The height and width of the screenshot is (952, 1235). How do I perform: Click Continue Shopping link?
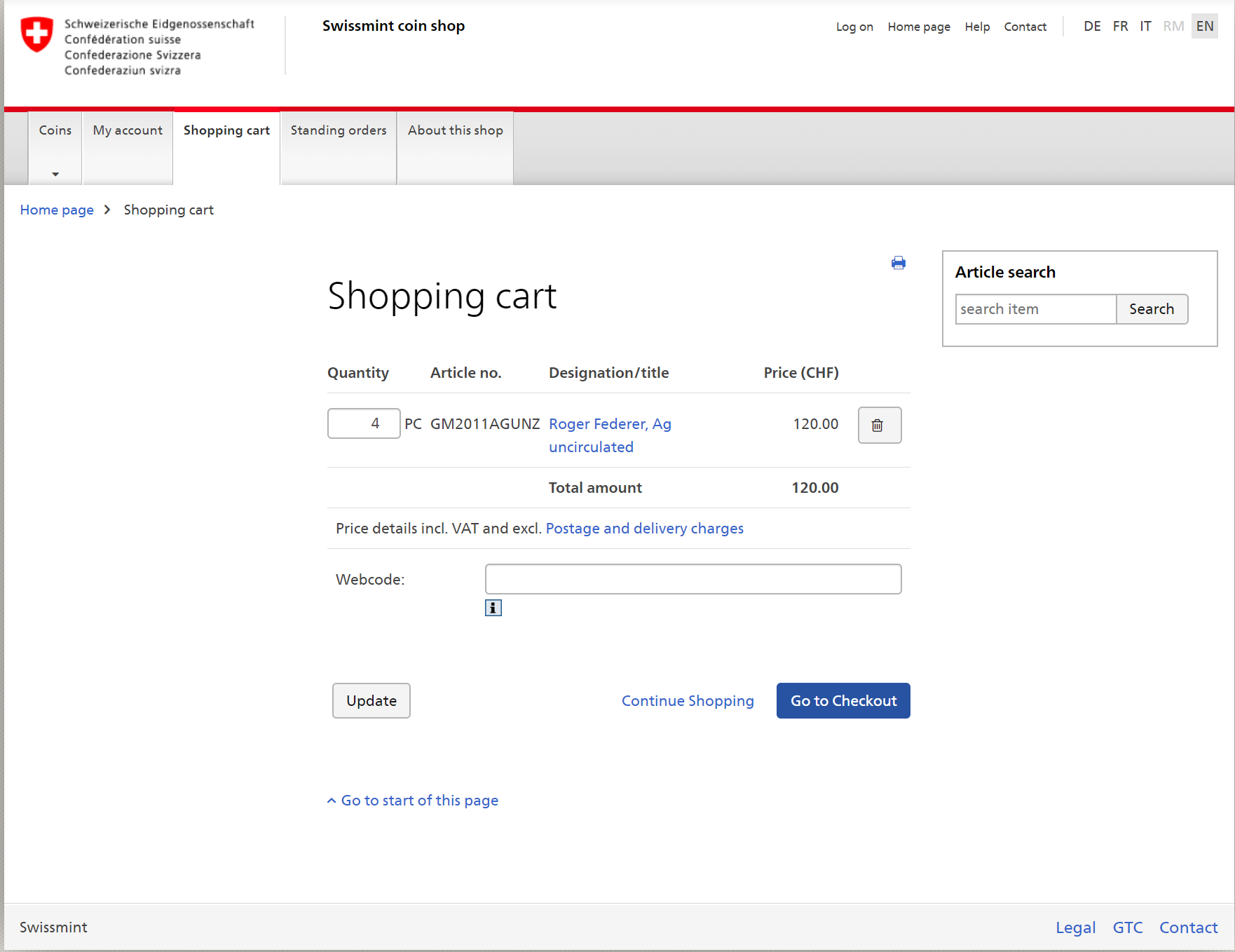688,701
